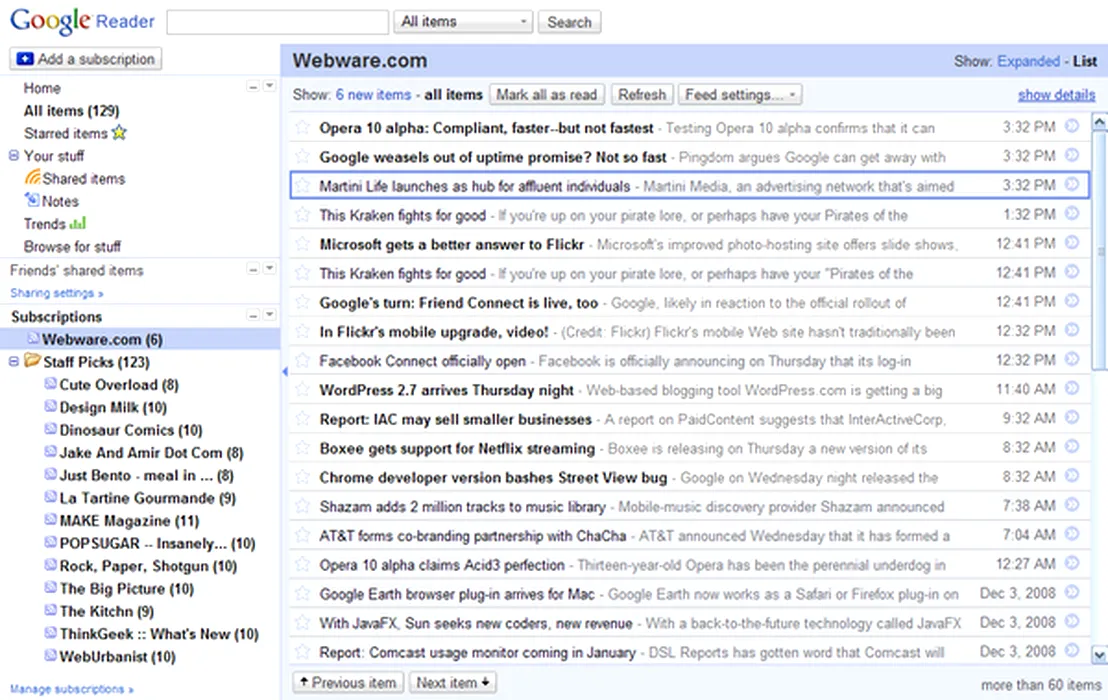Viewport: 1108px width, 700px height.
Task: Click the Shared items feed icon
Action: [x=33, y=178]
